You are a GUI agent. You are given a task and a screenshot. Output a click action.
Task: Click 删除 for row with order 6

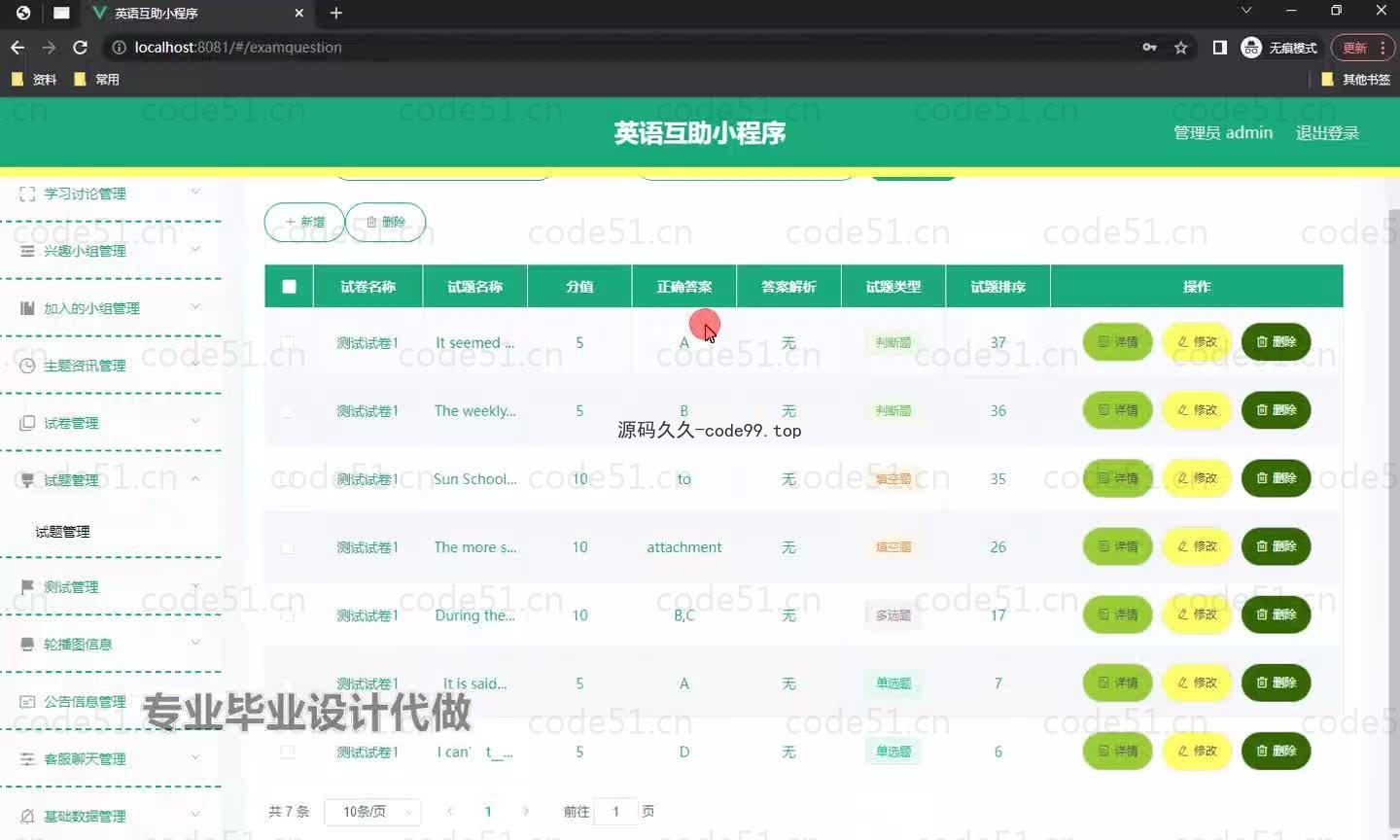(x=1277, y=751)
